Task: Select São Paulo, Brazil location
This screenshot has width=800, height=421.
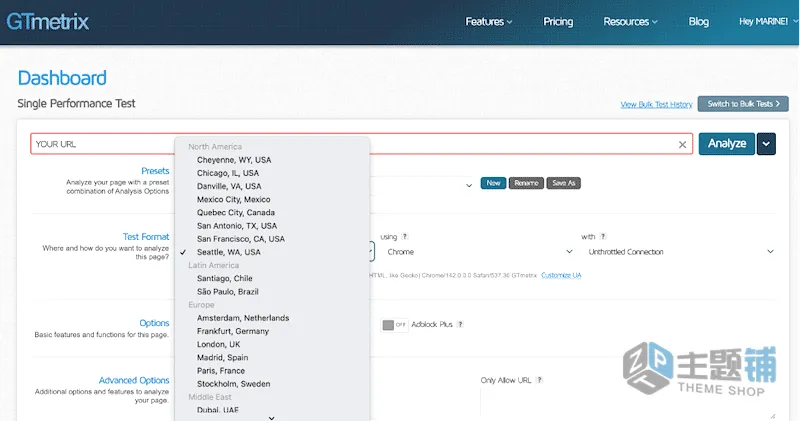Action: (x=228, y=292)
